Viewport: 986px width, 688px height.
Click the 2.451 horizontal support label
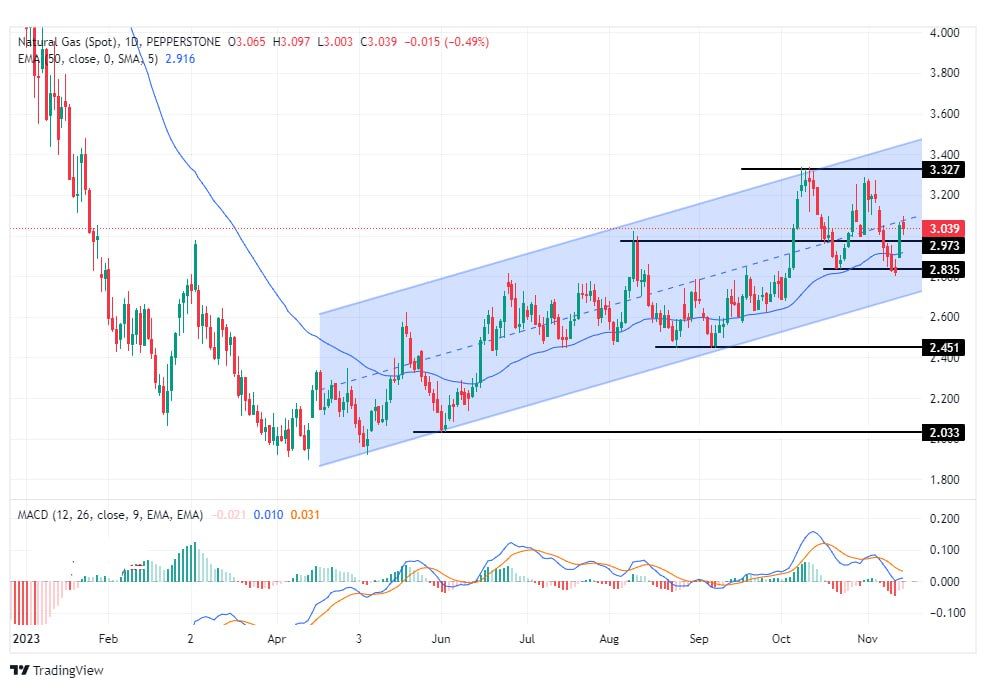(944, 346)
